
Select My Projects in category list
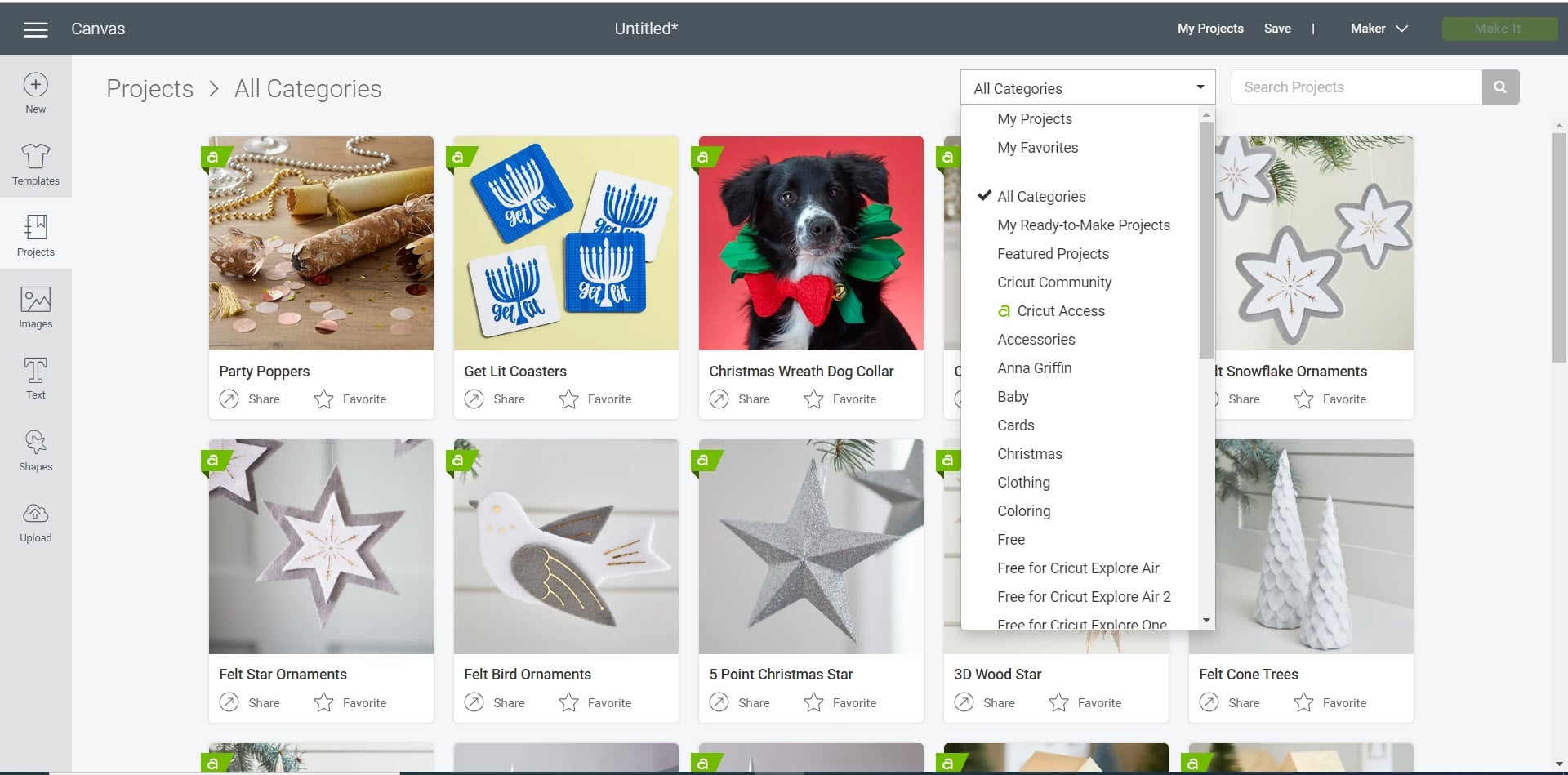(1035, 119)
